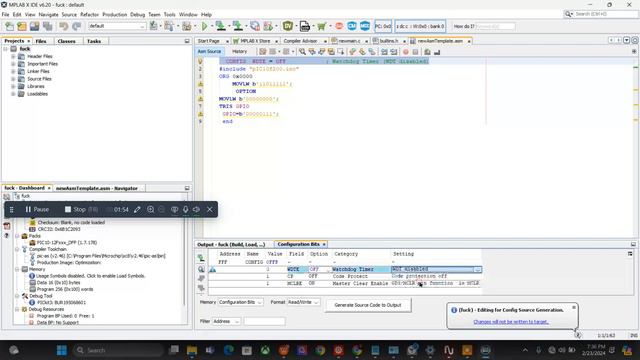Screen dimensions: 640x360
Task: Close the recorder control bar
Action: pos(210,209)
